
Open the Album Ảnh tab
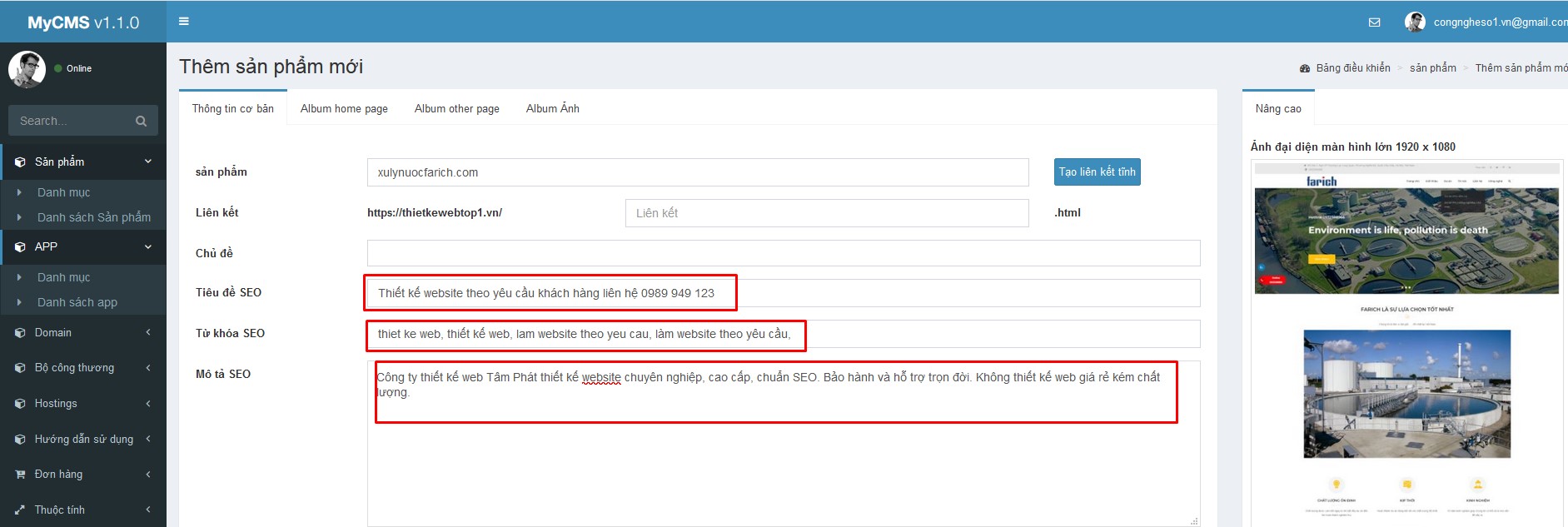(x=552, y=109)
